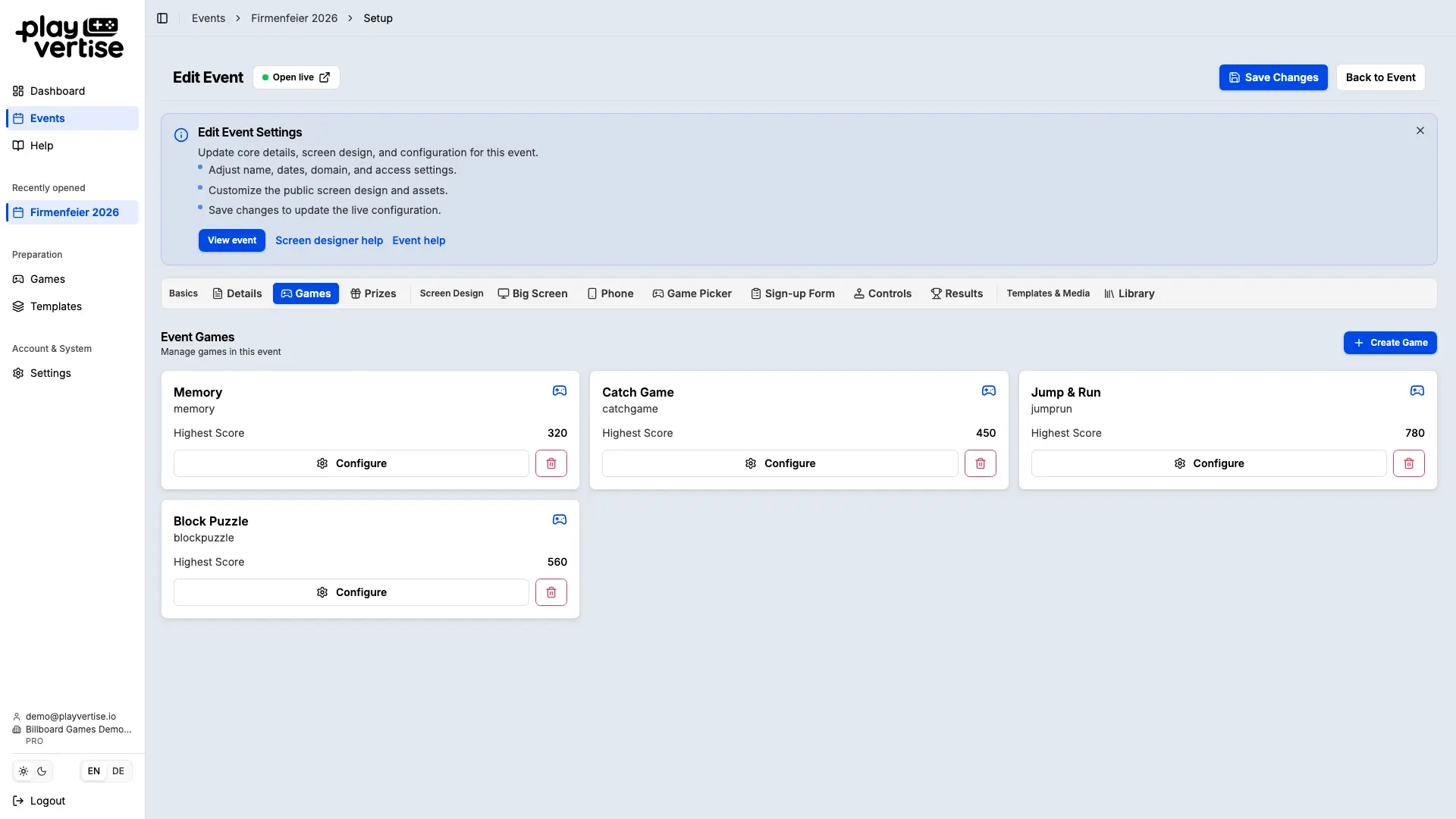The width and height of the screenshot is (1456, 819).
Task: Click the gamepad icon on Memory card
Action: (x=560, y=391)
